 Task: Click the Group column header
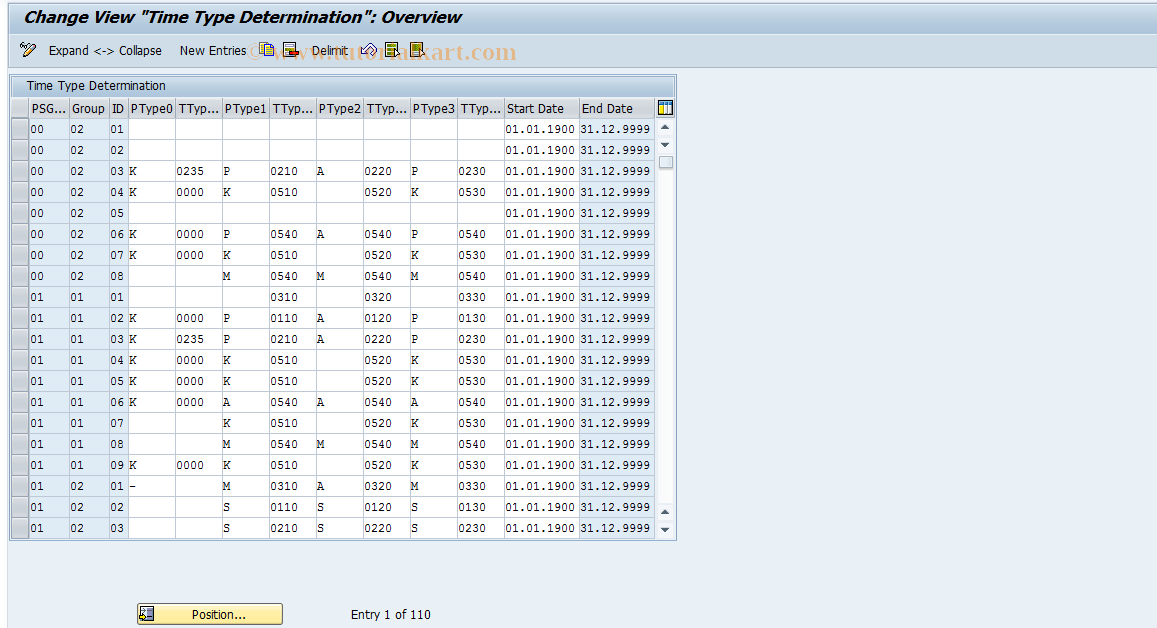(x=89, y=108)
